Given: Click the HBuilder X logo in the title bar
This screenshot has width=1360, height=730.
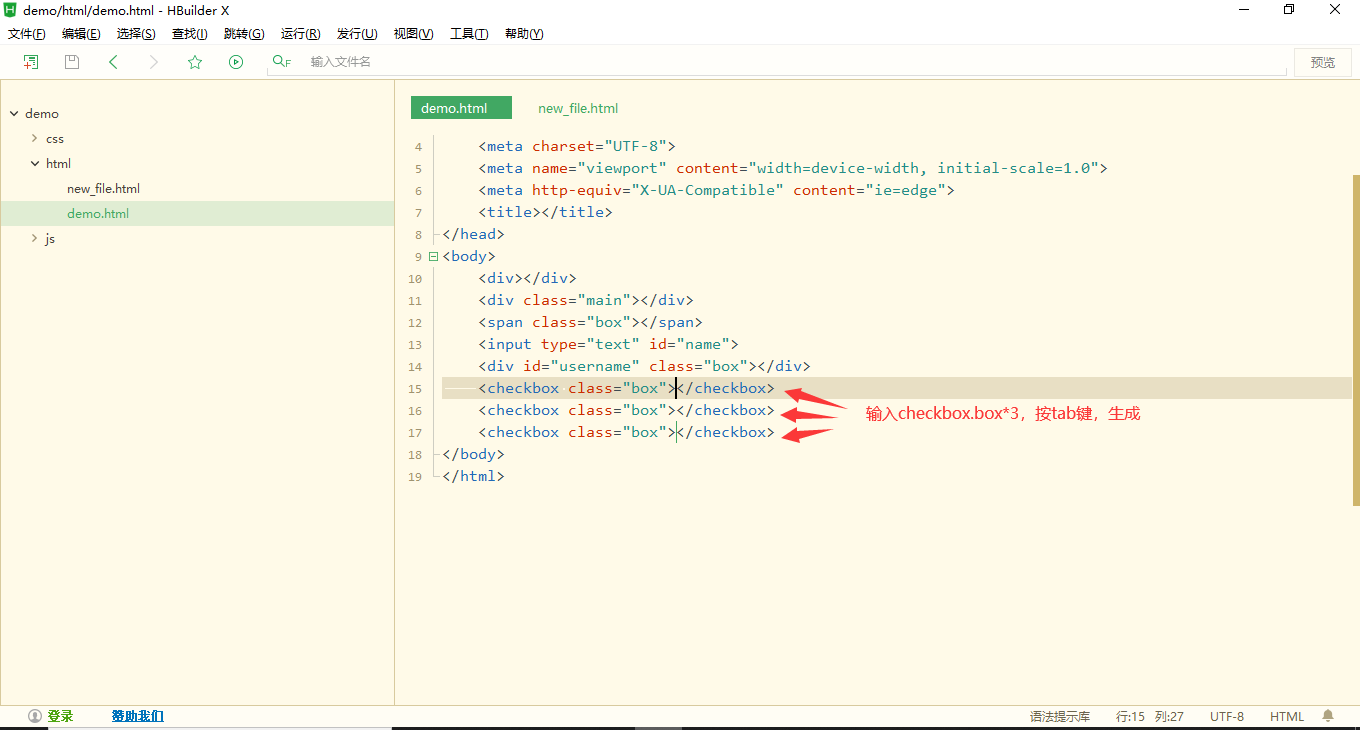Looking at the screenshot, I should (x=10, y=9).
